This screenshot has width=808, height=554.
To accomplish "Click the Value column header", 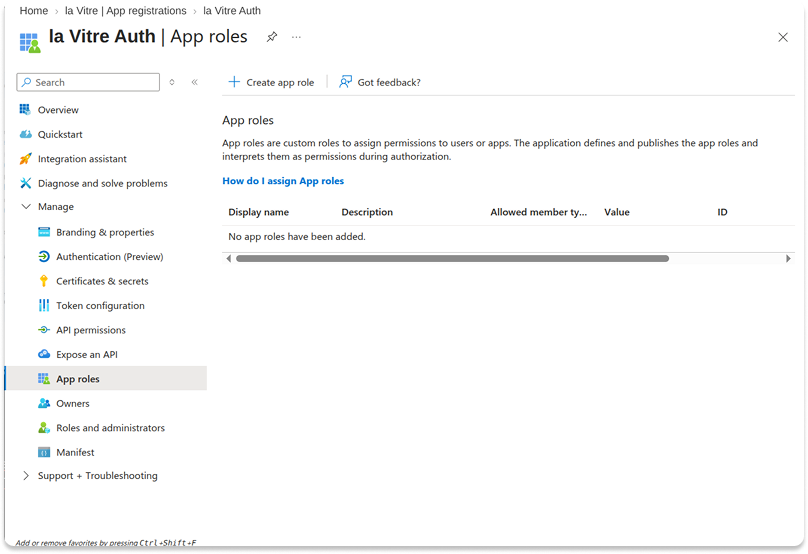I will (617, 212).
